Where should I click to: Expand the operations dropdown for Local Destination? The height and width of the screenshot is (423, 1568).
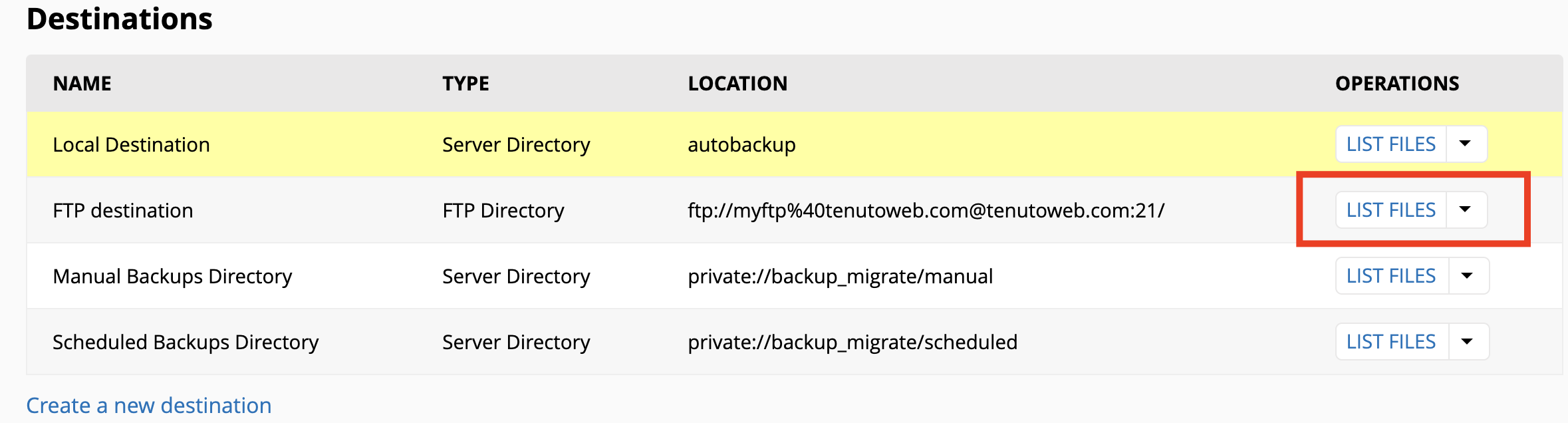1466,144
